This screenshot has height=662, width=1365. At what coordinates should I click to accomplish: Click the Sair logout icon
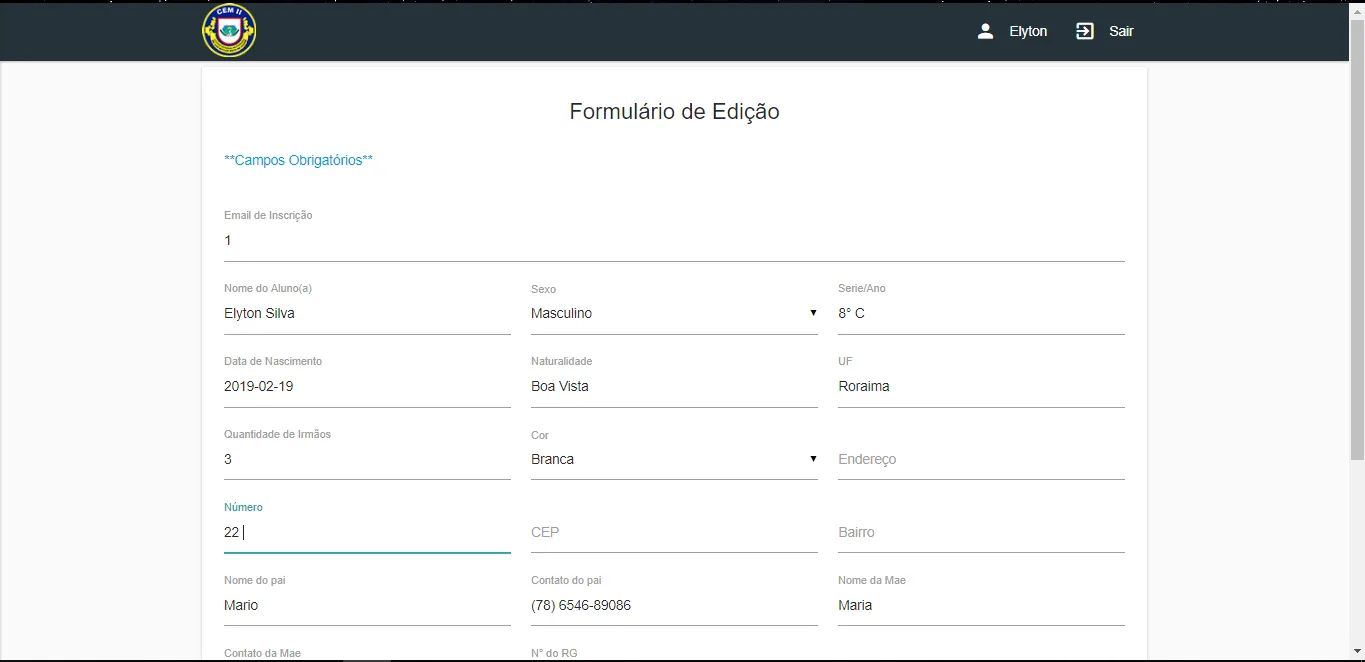[x=1085, y=31]
